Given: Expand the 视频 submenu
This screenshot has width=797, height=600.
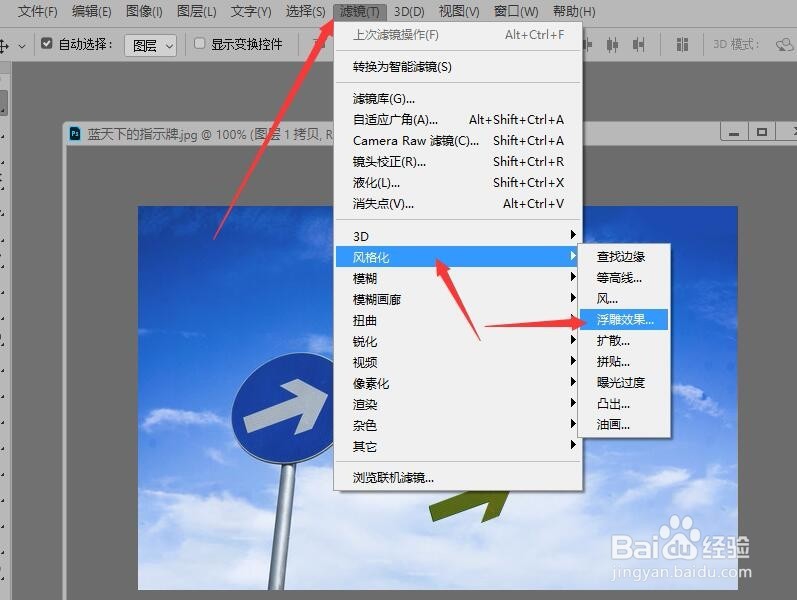Looking at the screenshot, I should (x=458, y=362).
